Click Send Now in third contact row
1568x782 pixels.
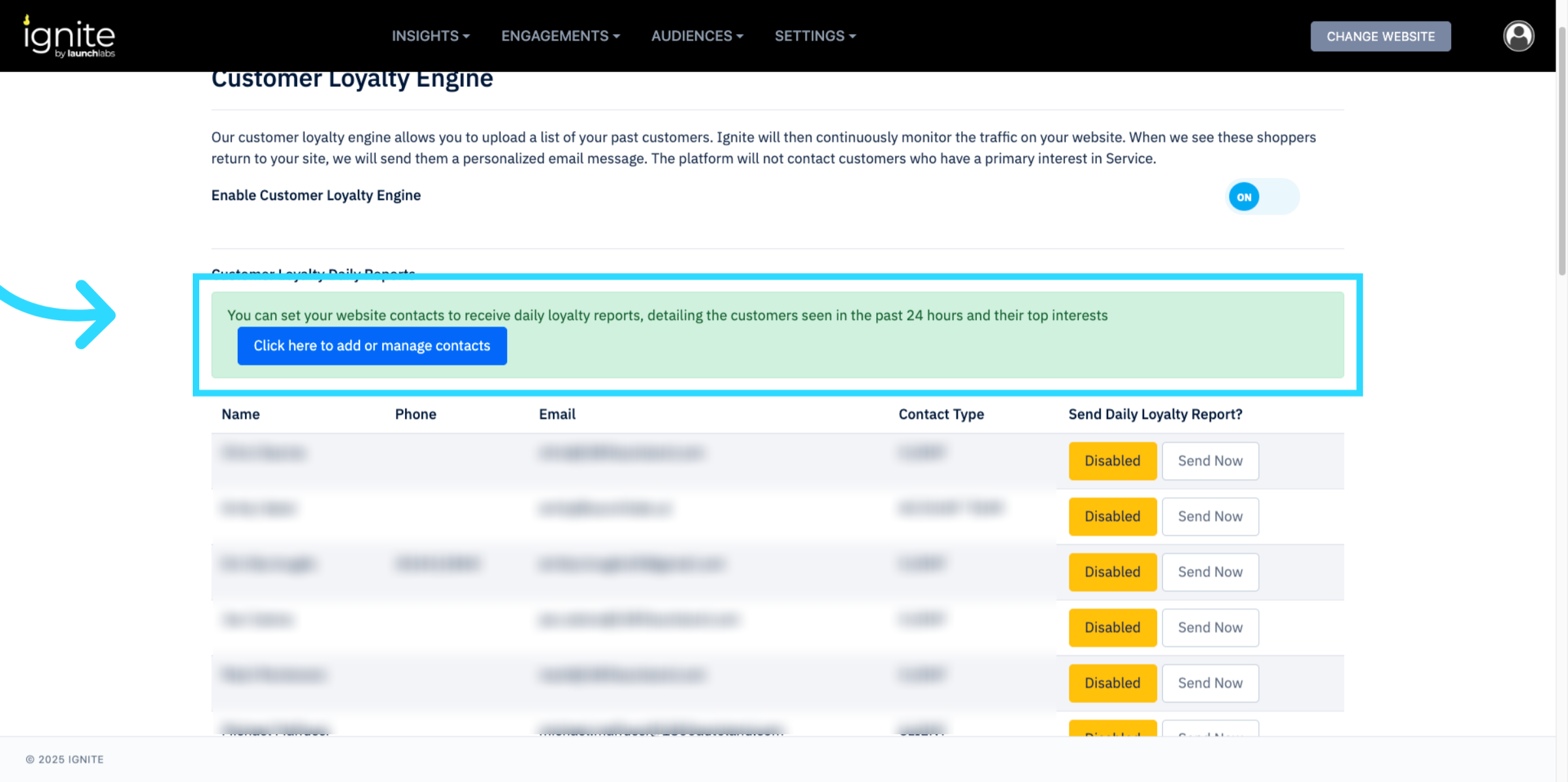coord(1210,572)
